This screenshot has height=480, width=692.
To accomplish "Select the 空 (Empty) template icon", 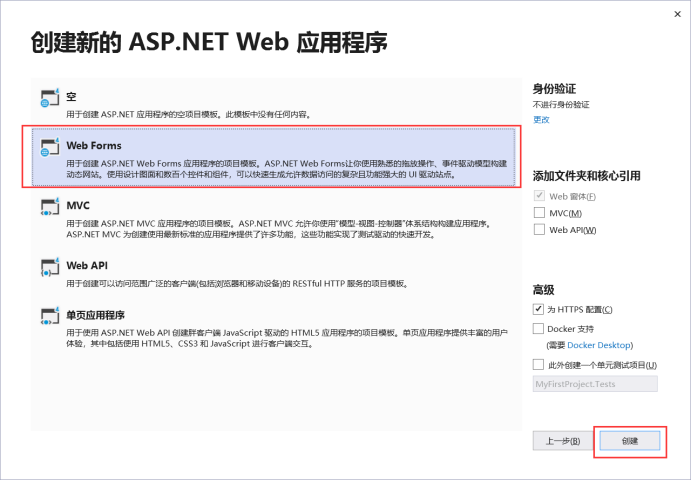I will coord(49,98).
